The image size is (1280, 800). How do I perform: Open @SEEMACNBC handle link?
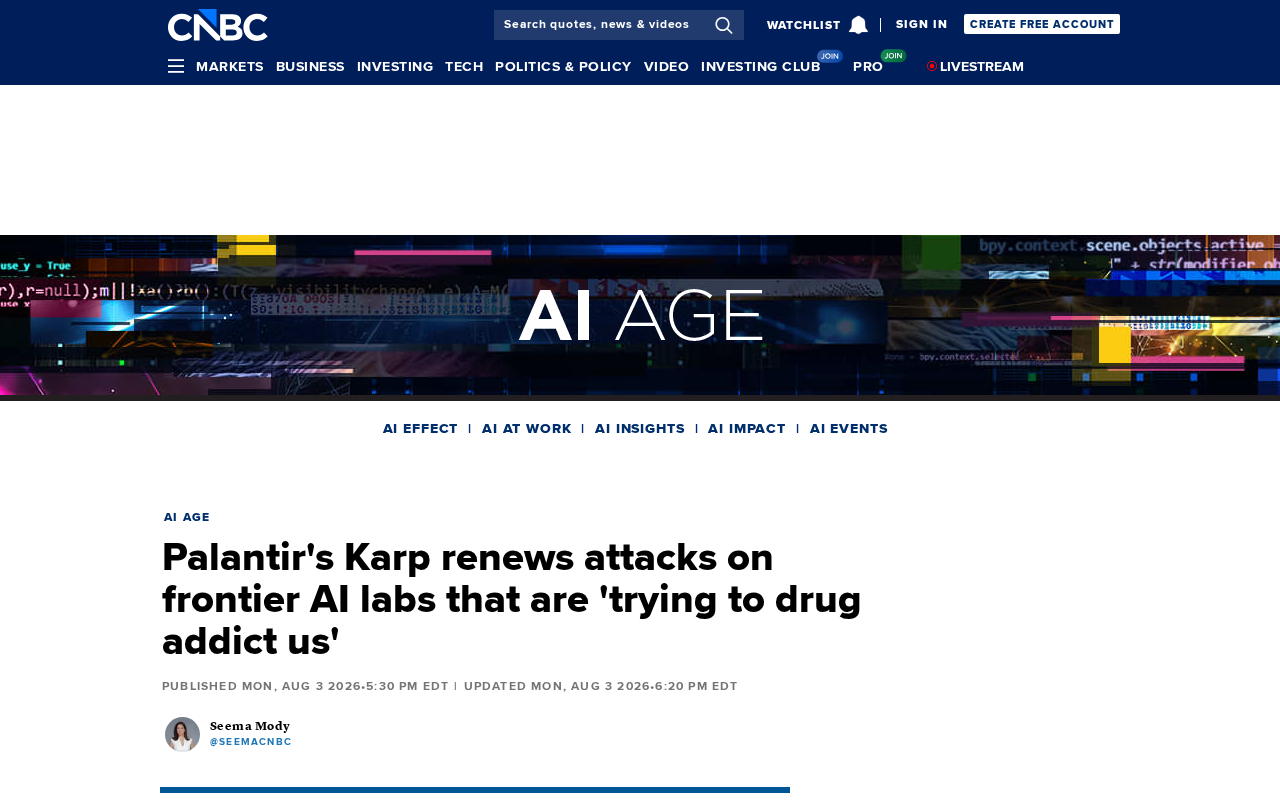251,742
